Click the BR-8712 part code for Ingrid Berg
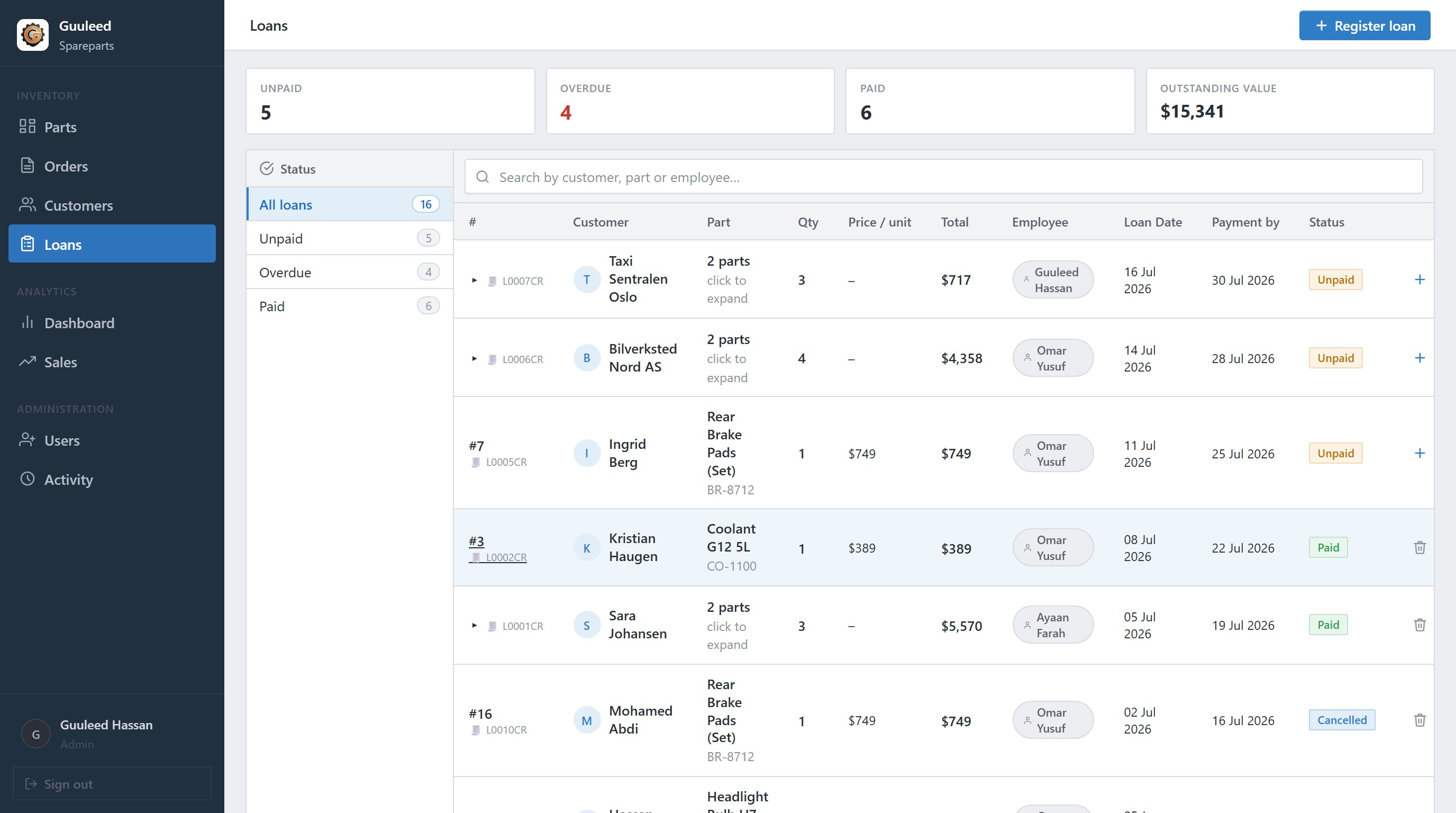Screen dimensions: 1456x813 [730, 490]
